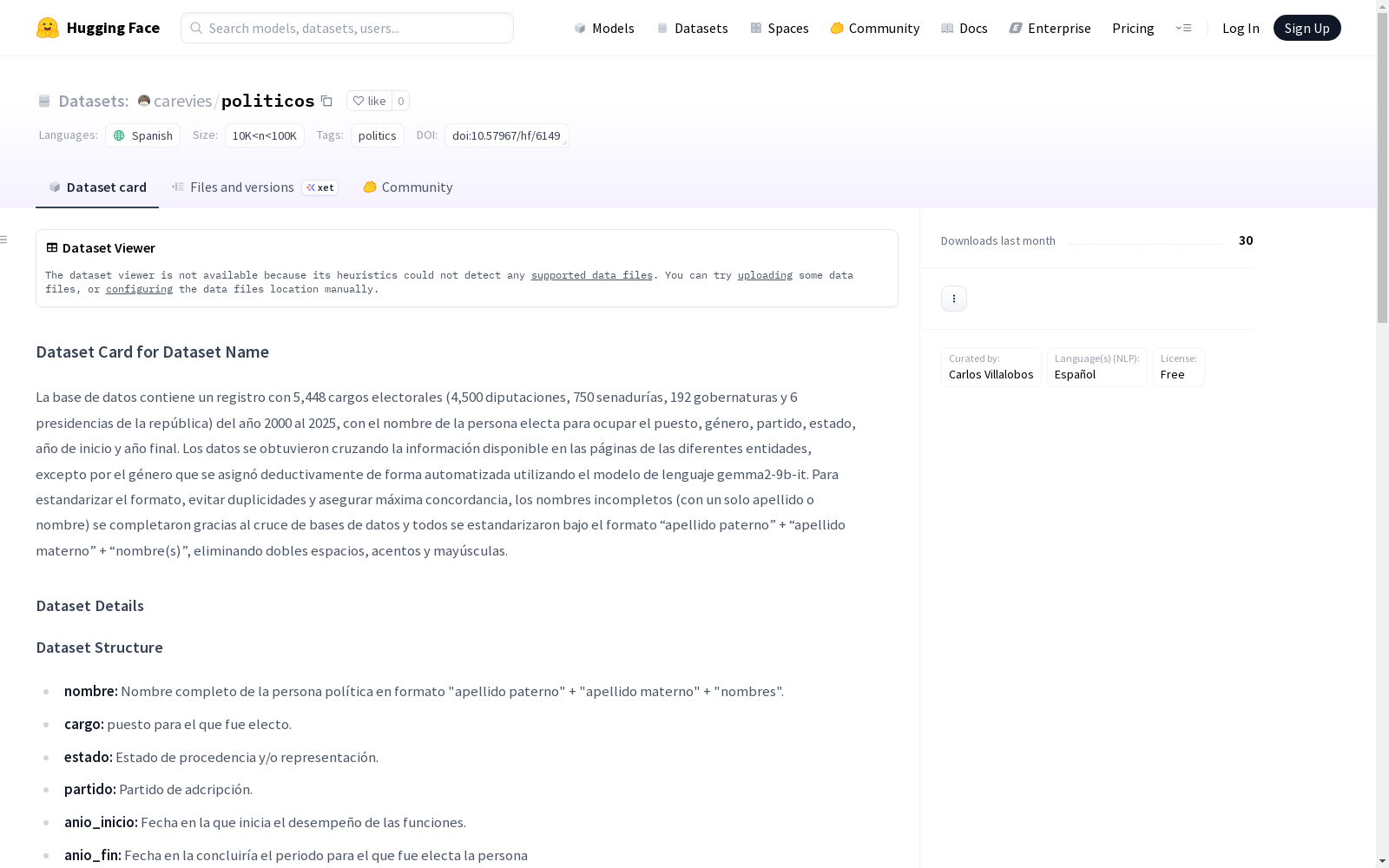Open the supported data files link

pyautogui.click(x=591, y=275)
